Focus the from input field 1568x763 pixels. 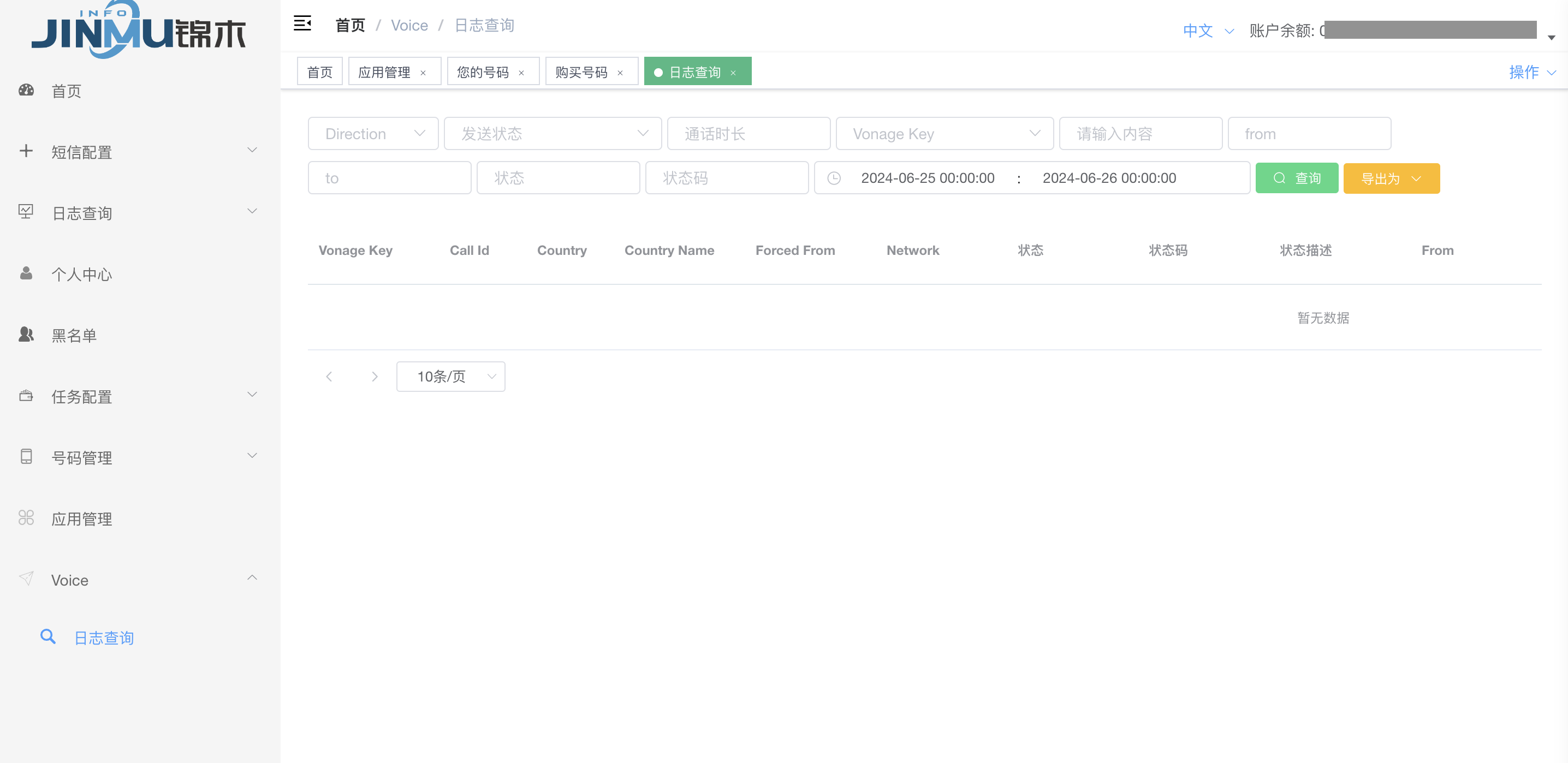(1309, 134)
